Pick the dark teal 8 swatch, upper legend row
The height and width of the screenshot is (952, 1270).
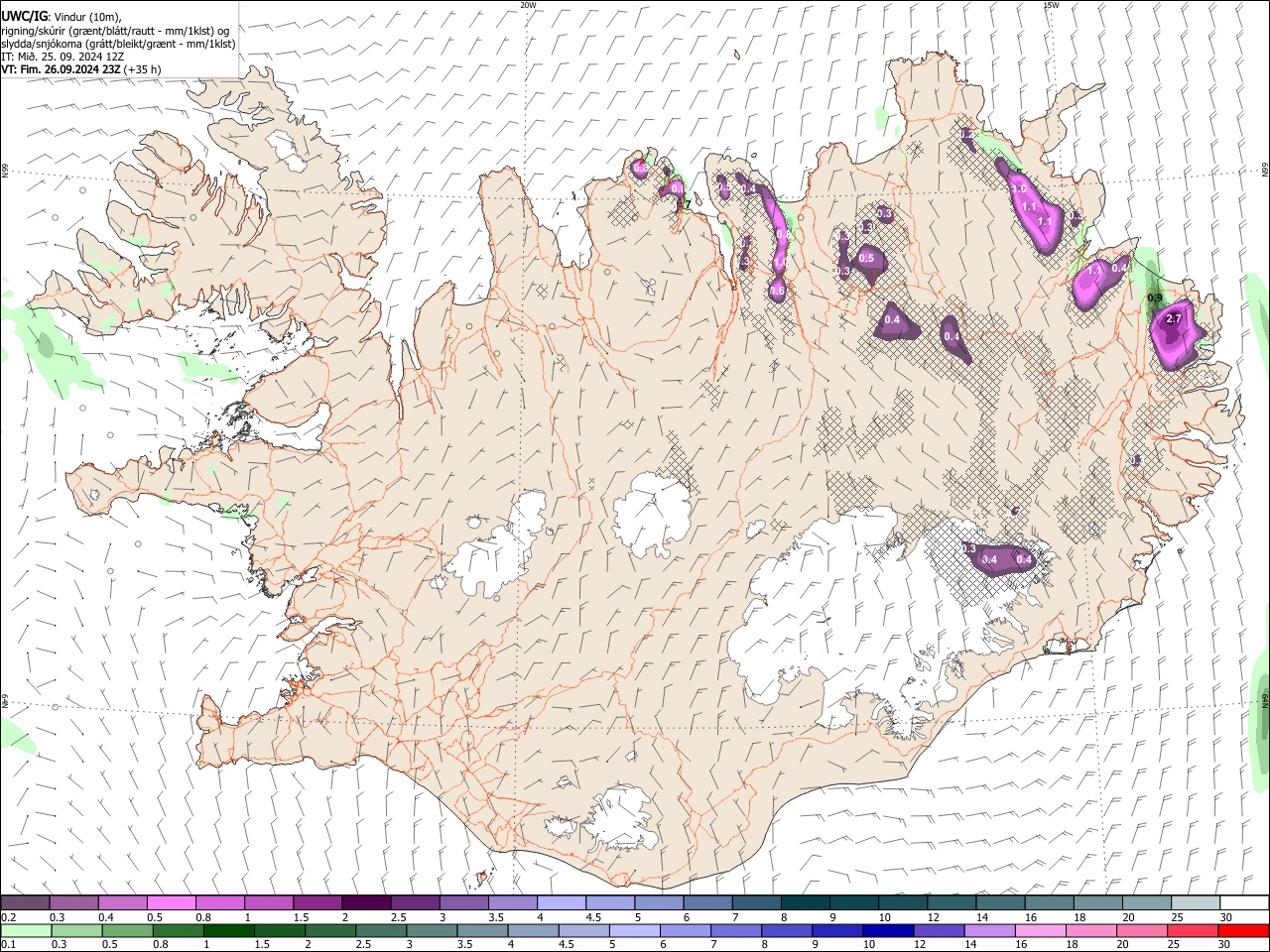click(805, 903)
